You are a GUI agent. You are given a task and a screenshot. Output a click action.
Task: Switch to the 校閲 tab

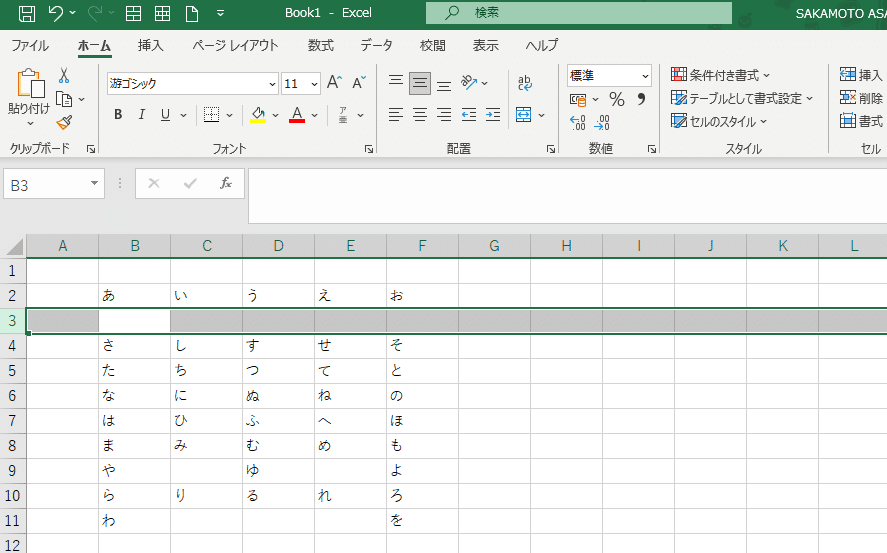(x=433, y=45)
